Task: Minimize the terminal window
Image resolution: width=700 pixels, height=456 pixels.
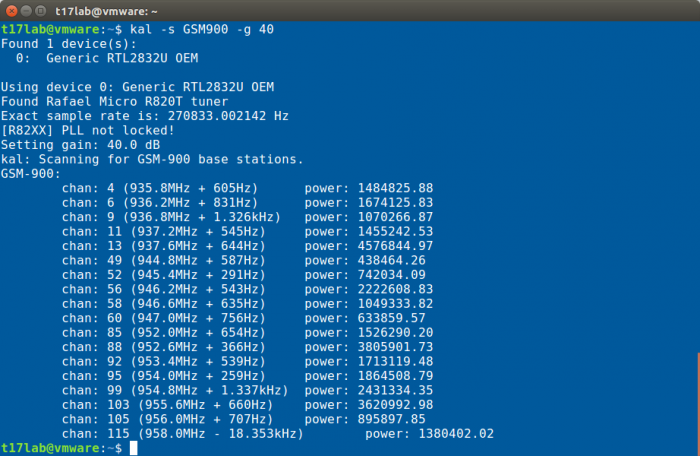Action: click(x=26, y=11)
